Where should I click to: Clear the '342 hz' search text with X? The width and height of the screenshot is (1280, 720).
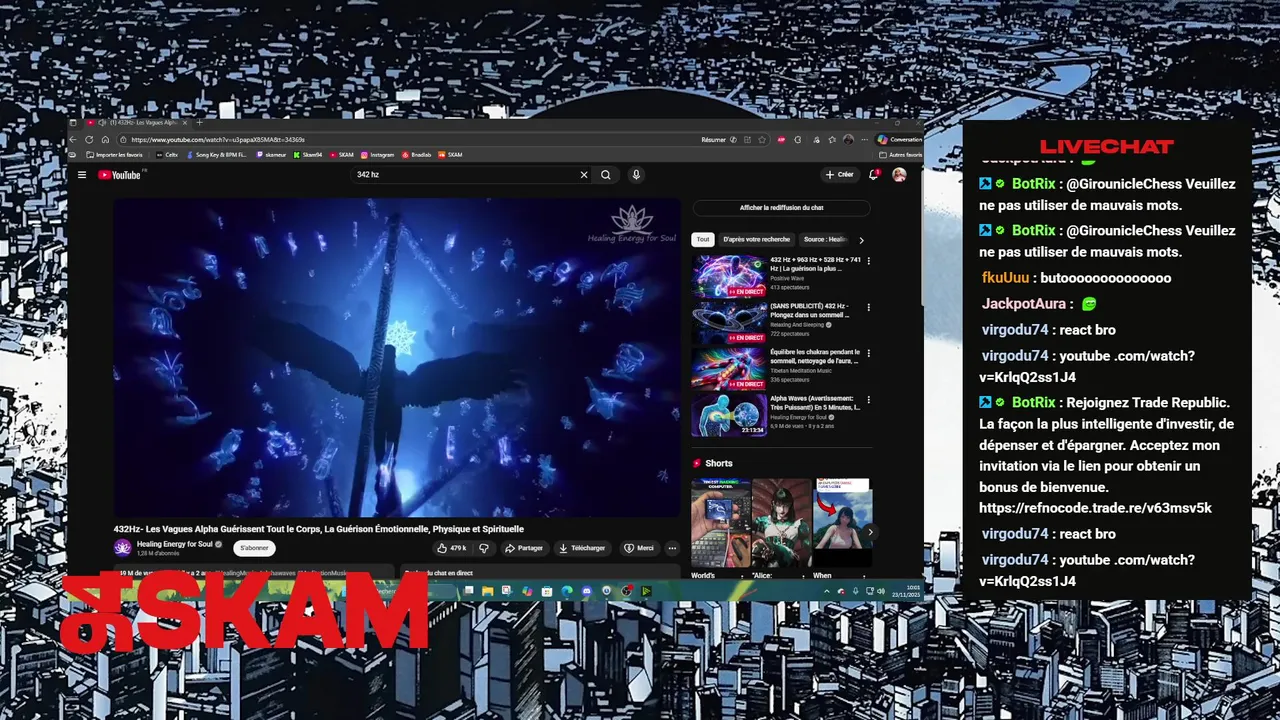click(584, 175)
